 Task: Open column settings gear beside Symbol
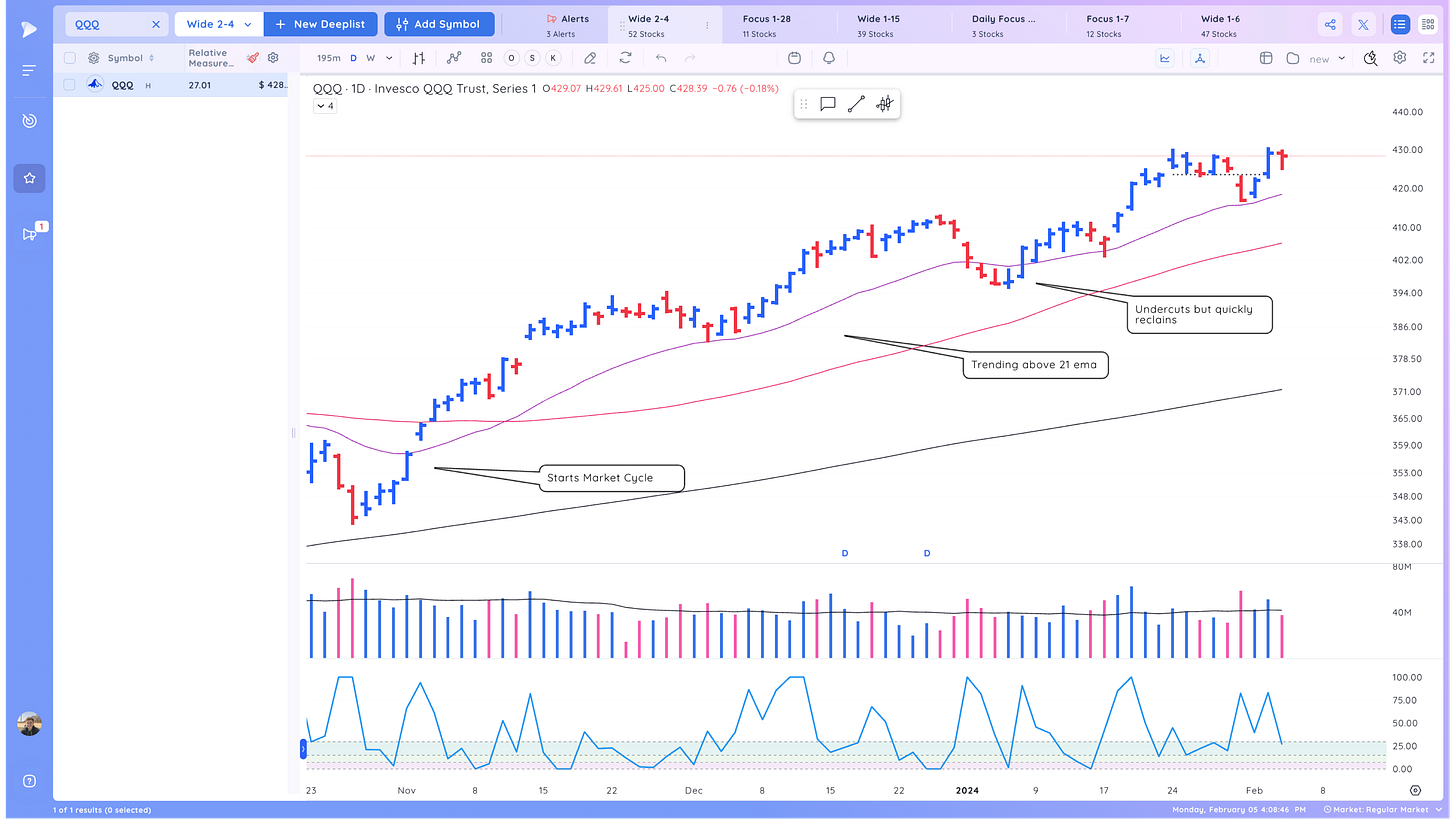(x=94, y=58)
